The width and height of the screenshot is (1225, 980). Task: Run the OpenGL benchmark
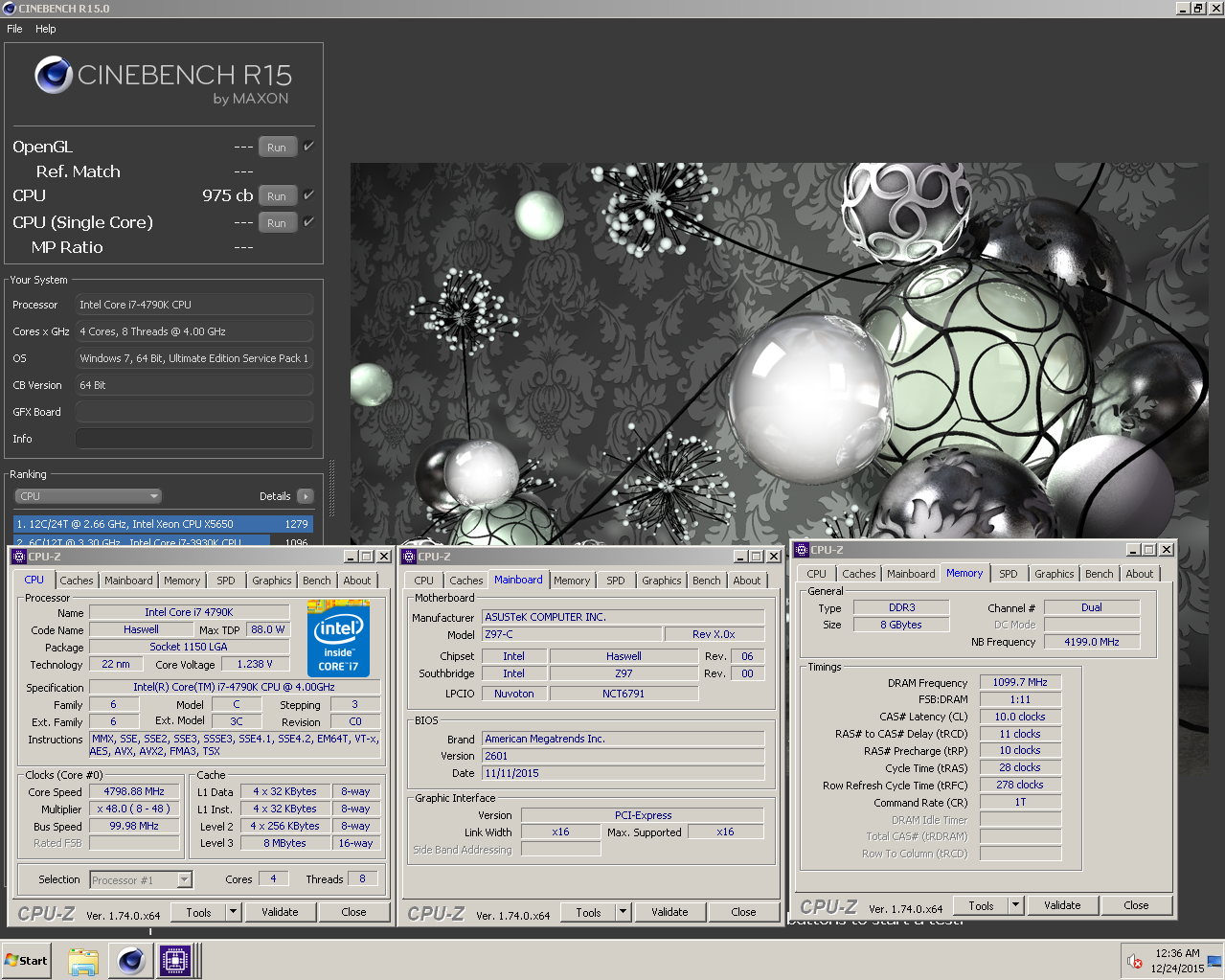click(x=277, y=148)
